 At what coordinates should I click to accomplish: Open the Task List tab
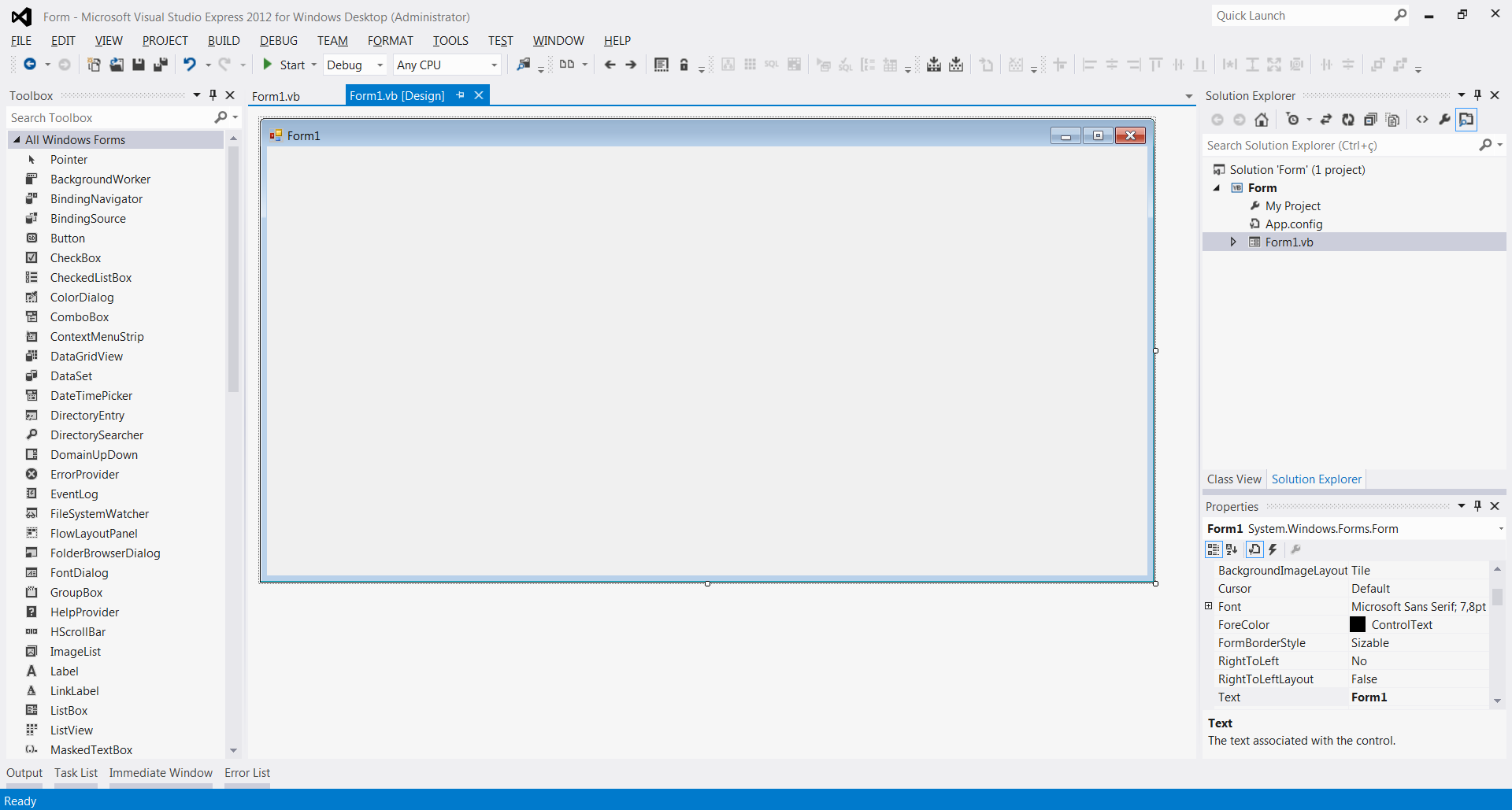76,773
